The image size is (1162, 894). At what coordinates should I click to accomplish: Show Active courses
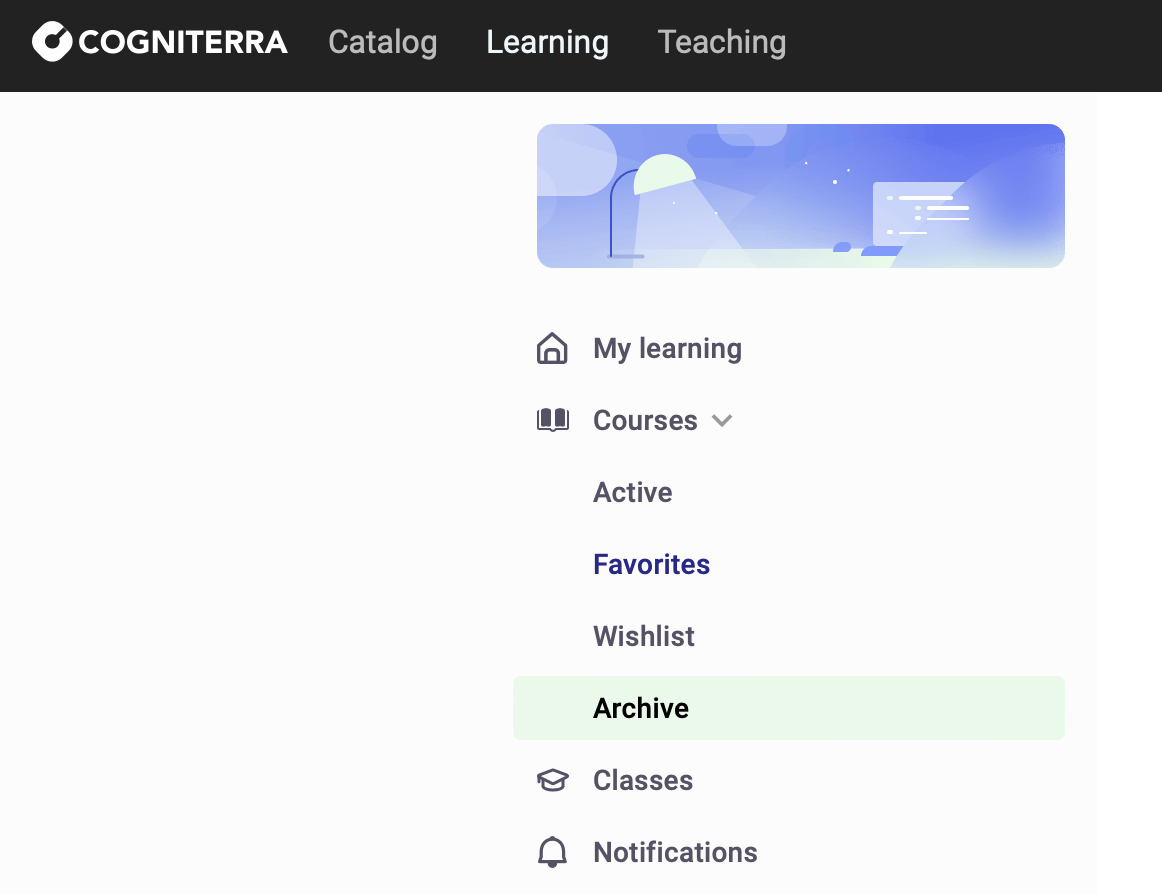pos(632,492)
